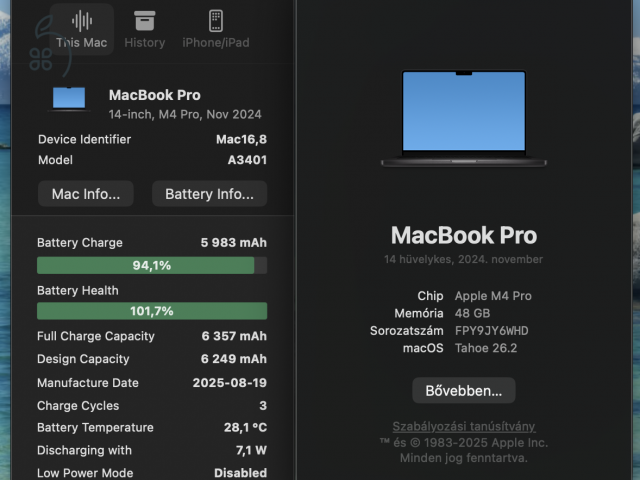Click the Sorozatszám label
The image size is (640, 480).
click(x=407, y=331)
